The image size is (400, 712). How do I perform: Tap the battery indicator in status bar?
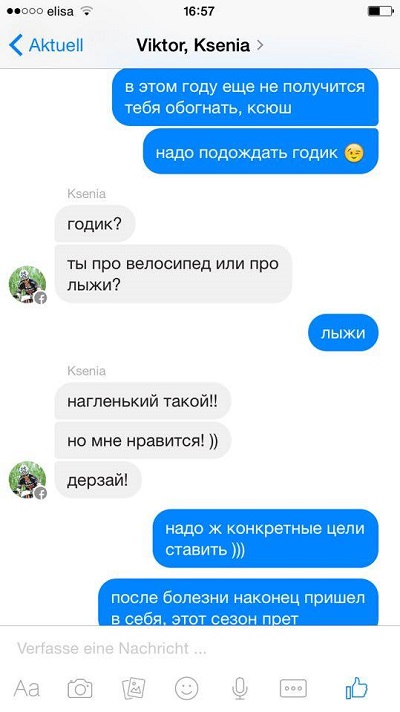[380, 11]
